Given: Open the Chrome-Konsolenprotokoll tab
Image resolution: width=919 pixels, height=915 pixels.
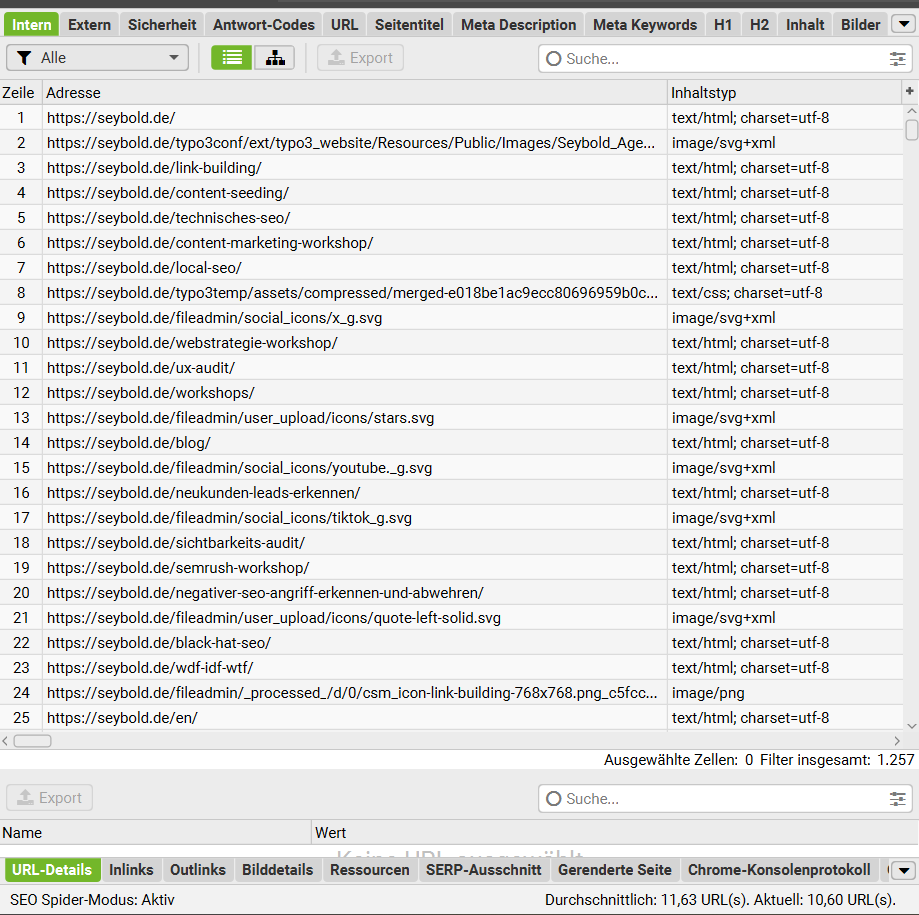Looking at the screenshot, I should pos(779,870).
